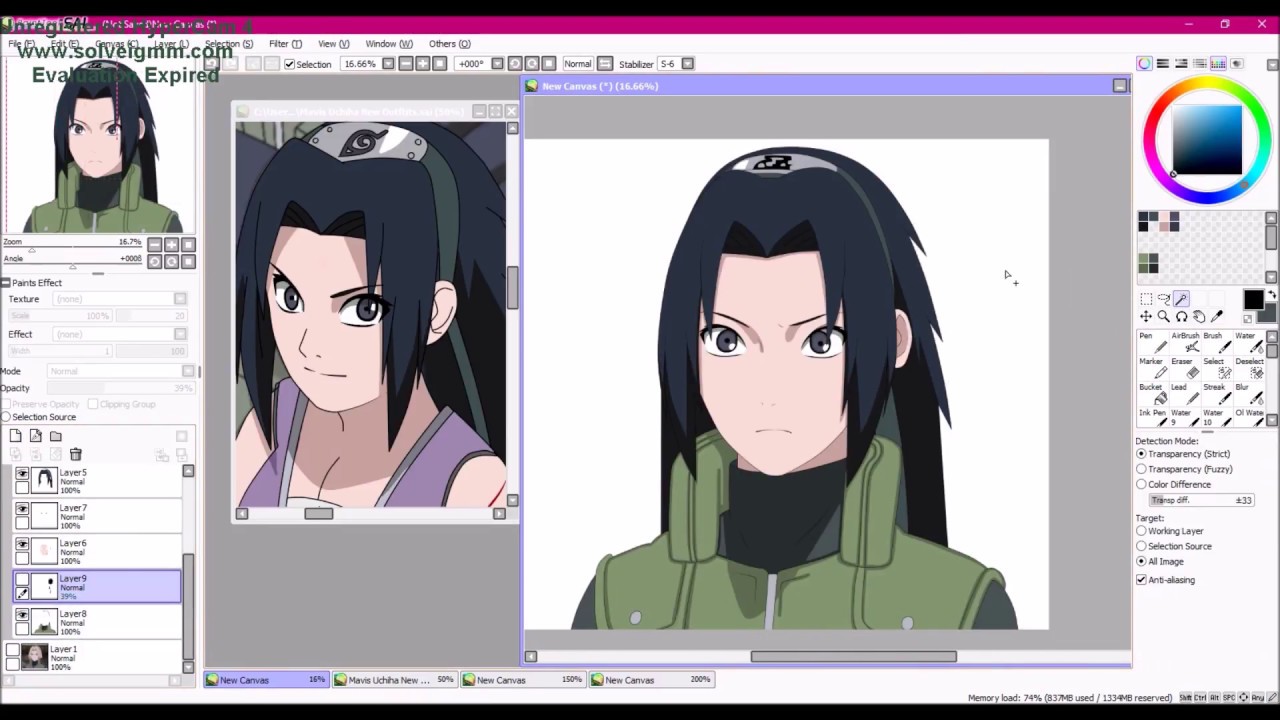Select the Bucket tool
The height and width of the screenshot is (720, 1280).
[1151, 394]
